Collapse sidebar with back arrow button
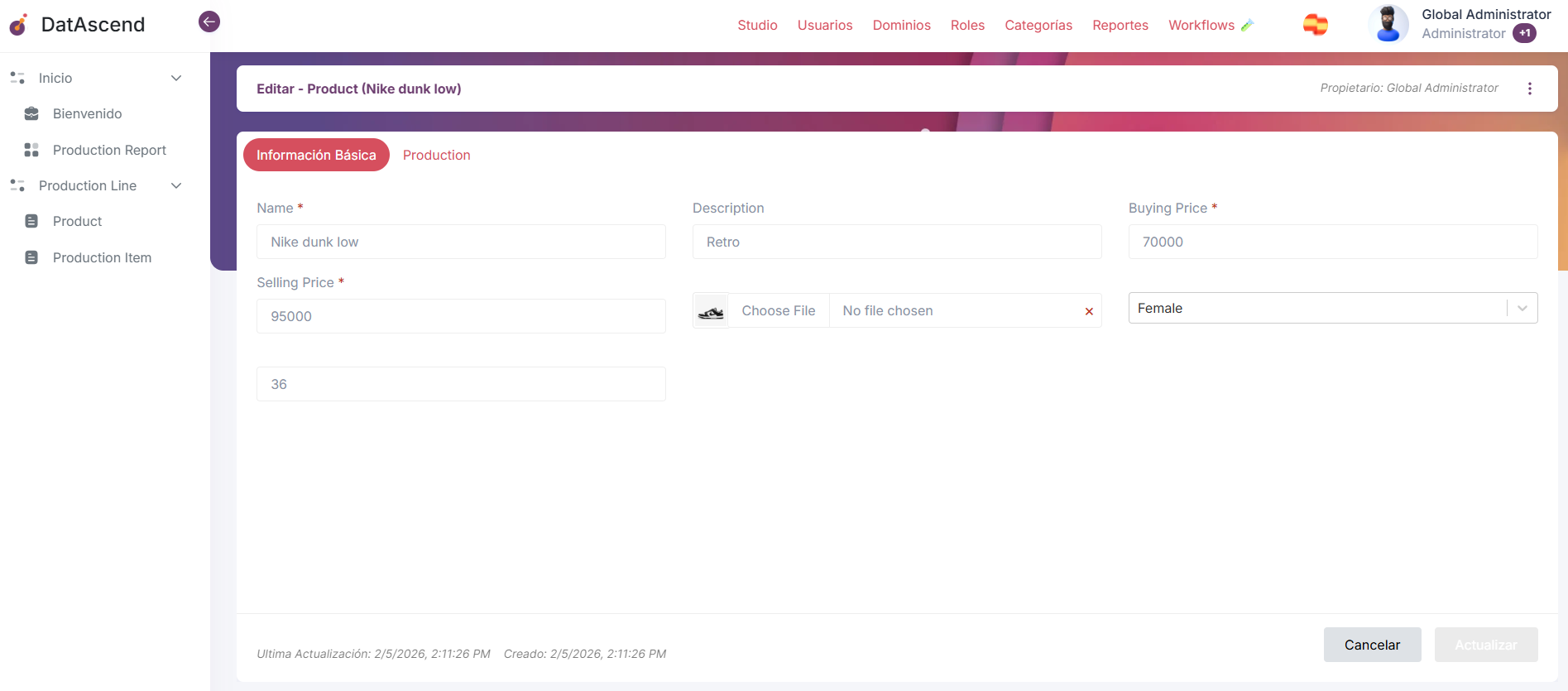This screenshot has height=691, width=1568. (x=209, y=22)
